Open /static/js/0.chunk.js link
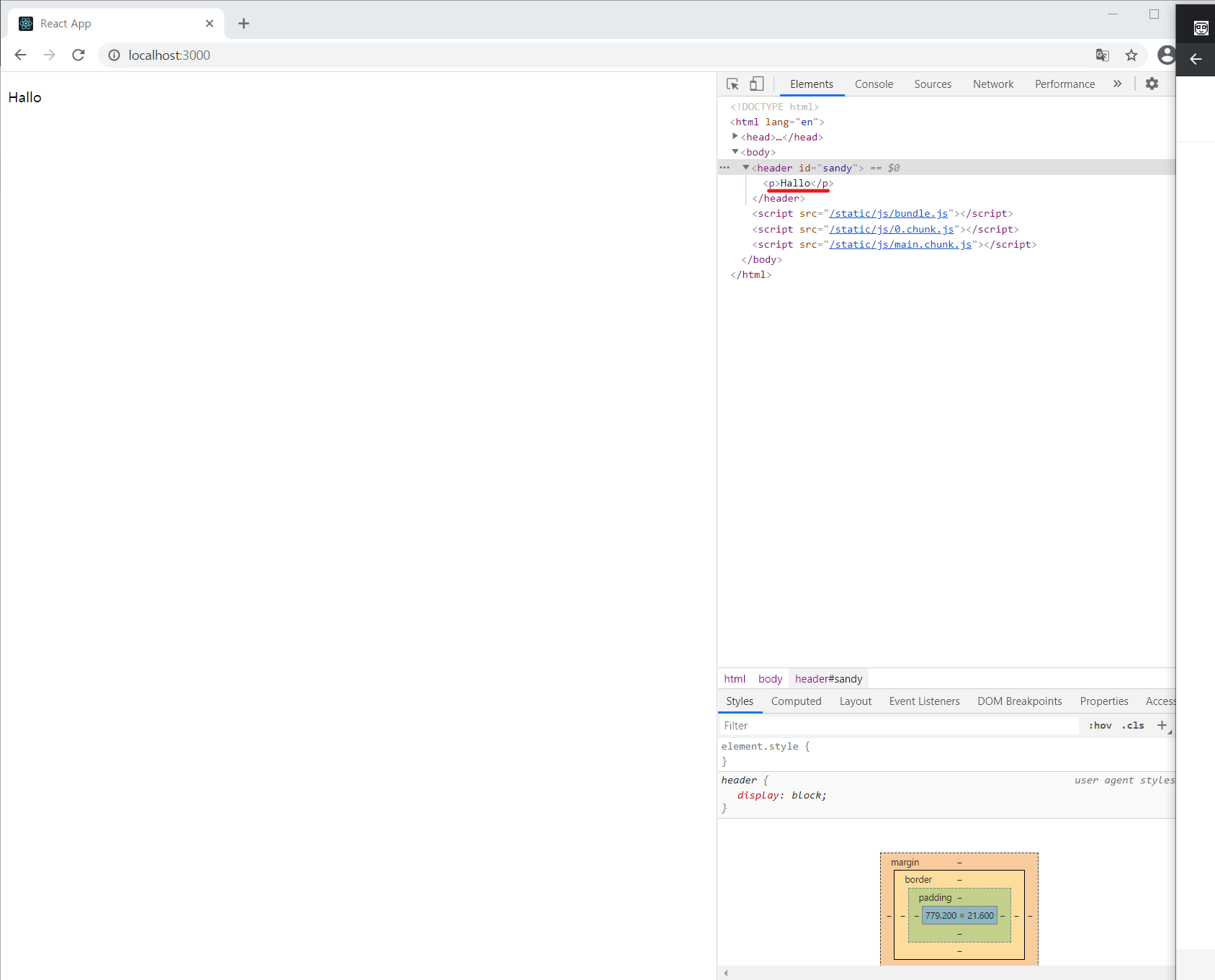The image size is (1215, 980). 892,230
